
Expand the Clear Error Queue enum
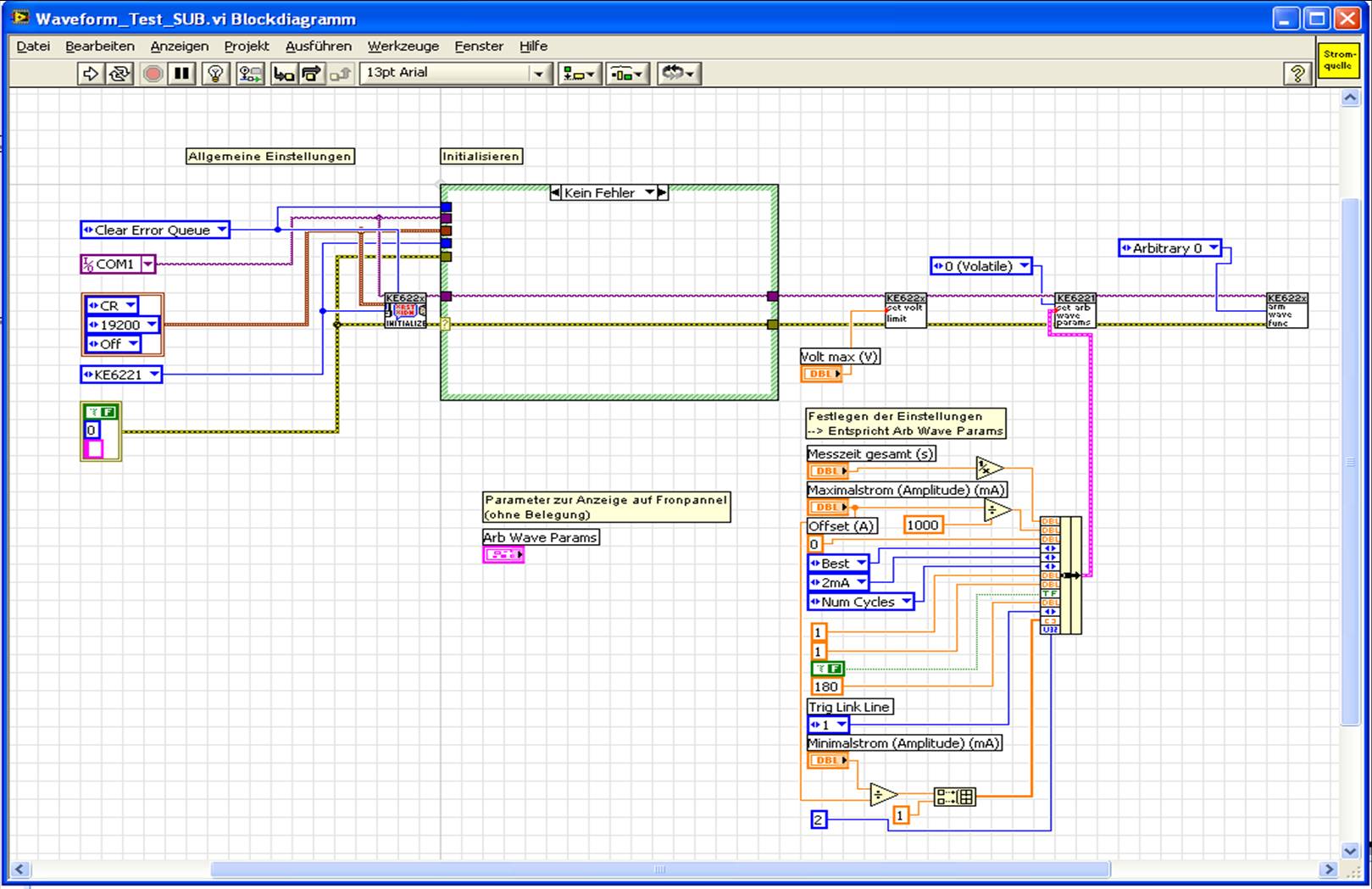(221, 230)
